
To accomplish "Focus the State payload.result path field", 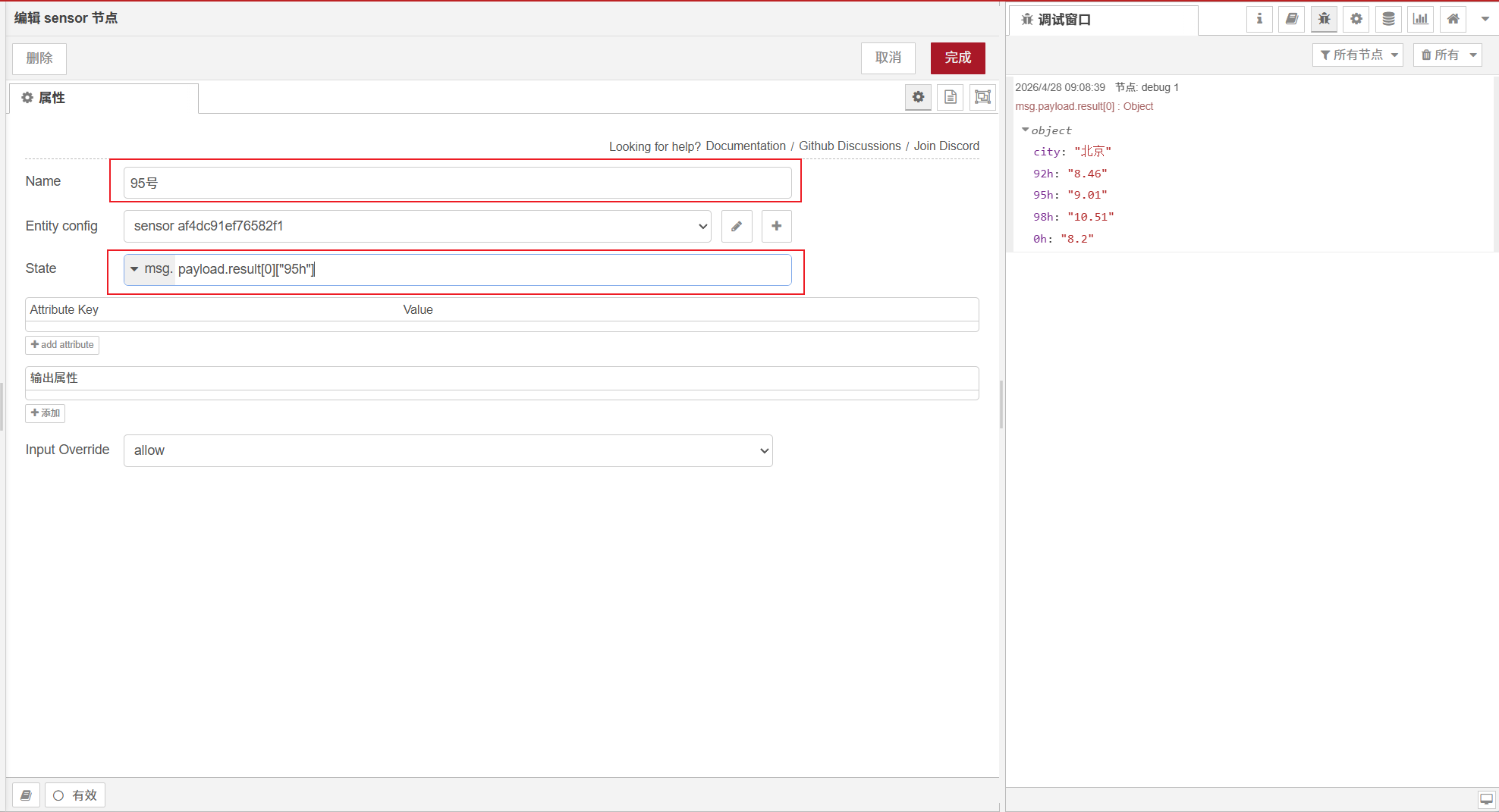I will tap(483, 269).
